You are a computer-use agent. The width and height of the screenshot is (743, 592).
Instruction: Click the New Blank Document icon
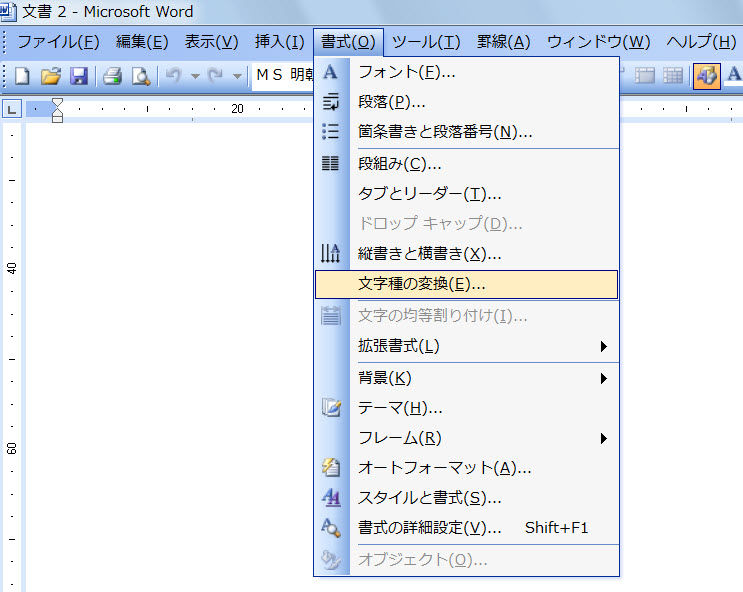(21, 76)
